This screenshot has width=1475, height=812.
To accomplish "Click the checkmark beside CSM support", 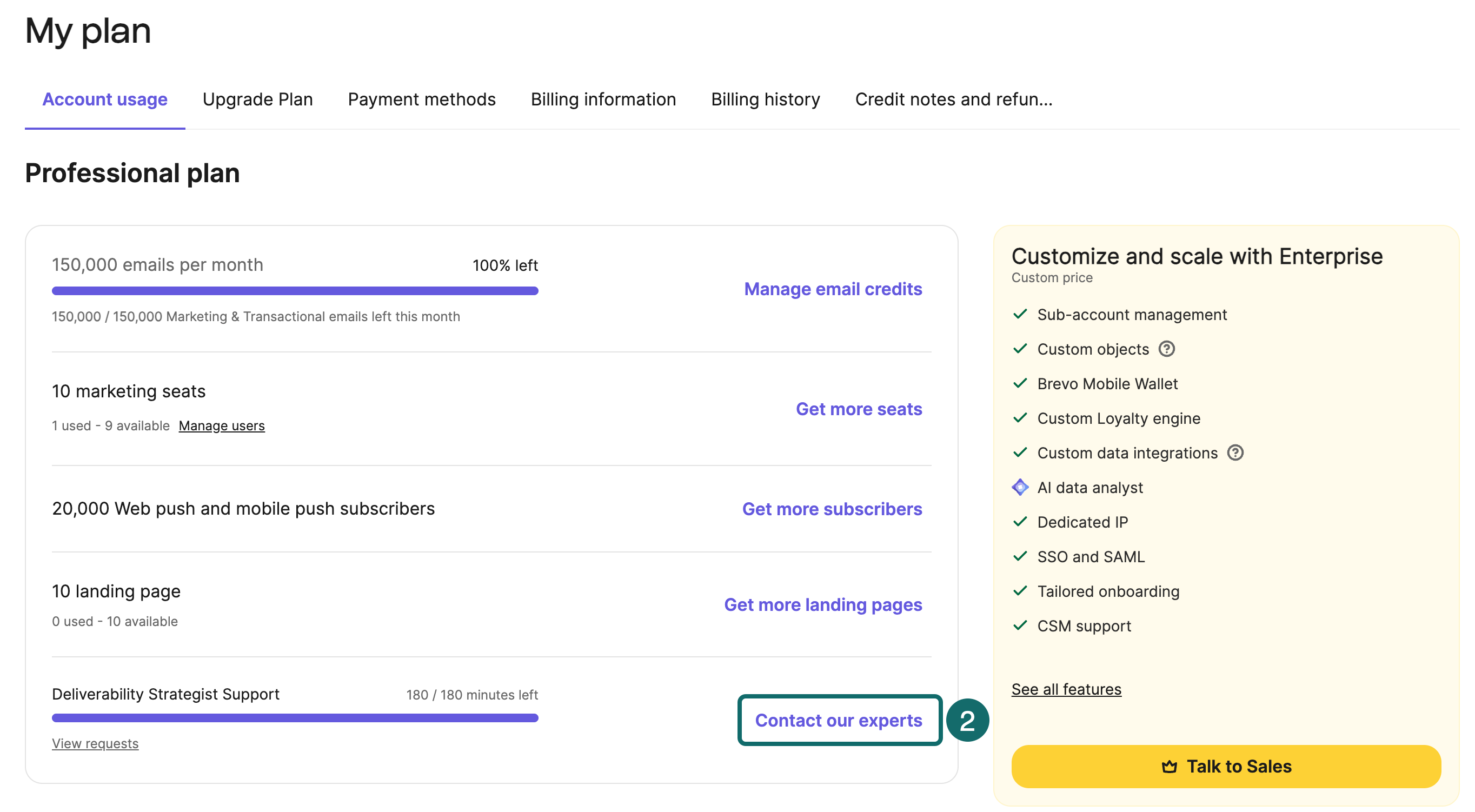I will [x=1019, y=625].
